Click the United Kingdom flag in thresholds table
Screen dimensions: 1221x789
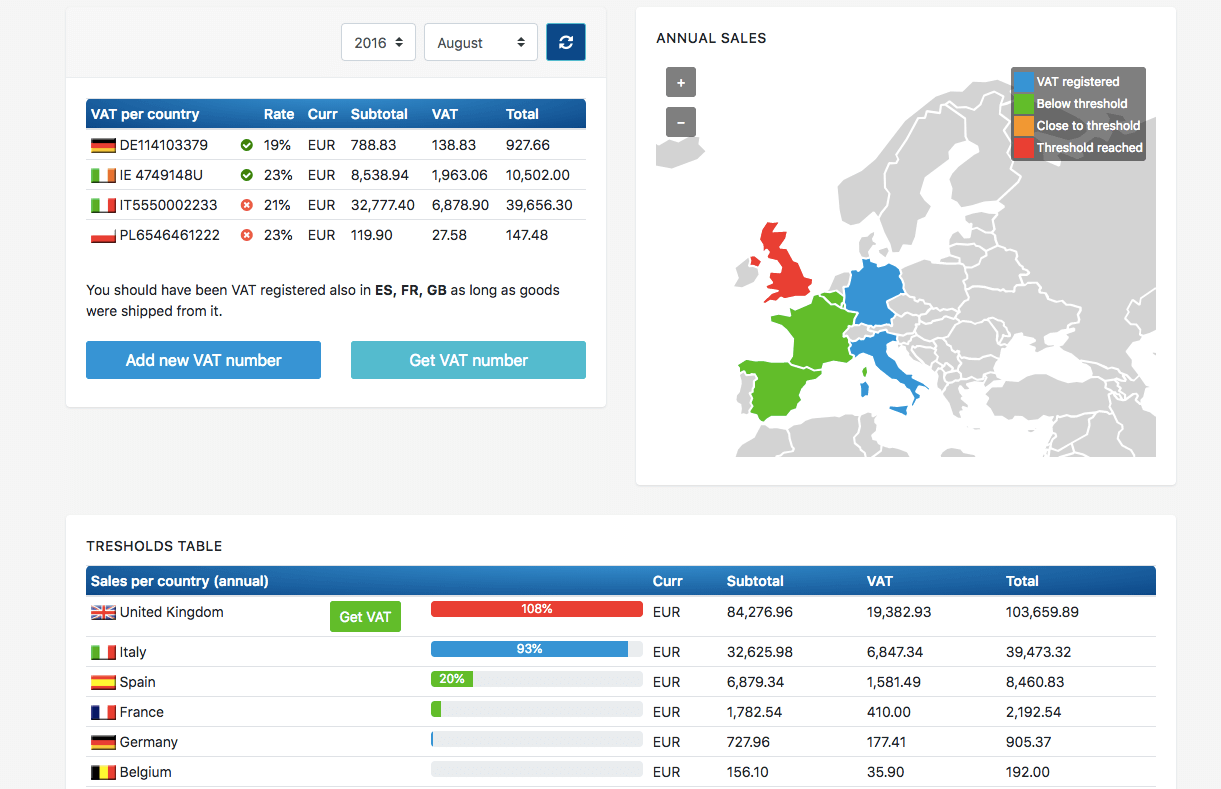click(x=103, y=612)
